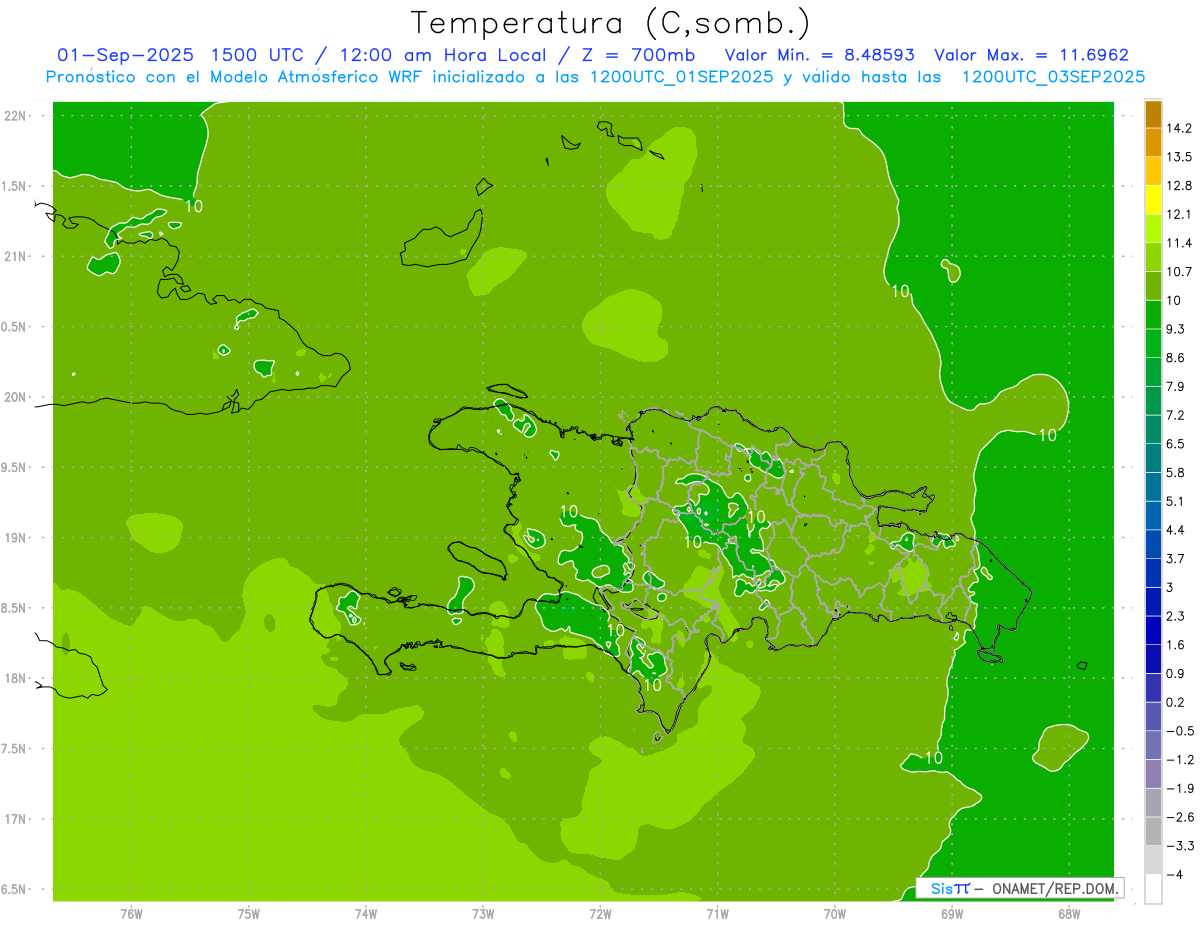Click the '69W' longitude axis label
The height and width of the screenshot is (927, 1200).
(x=951, y=914)
